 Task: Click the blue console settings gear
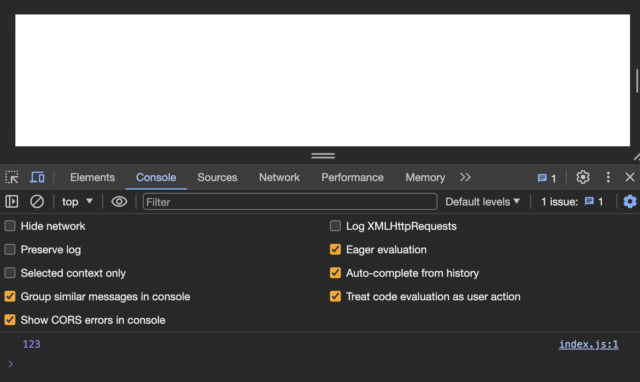click(630, 202)
